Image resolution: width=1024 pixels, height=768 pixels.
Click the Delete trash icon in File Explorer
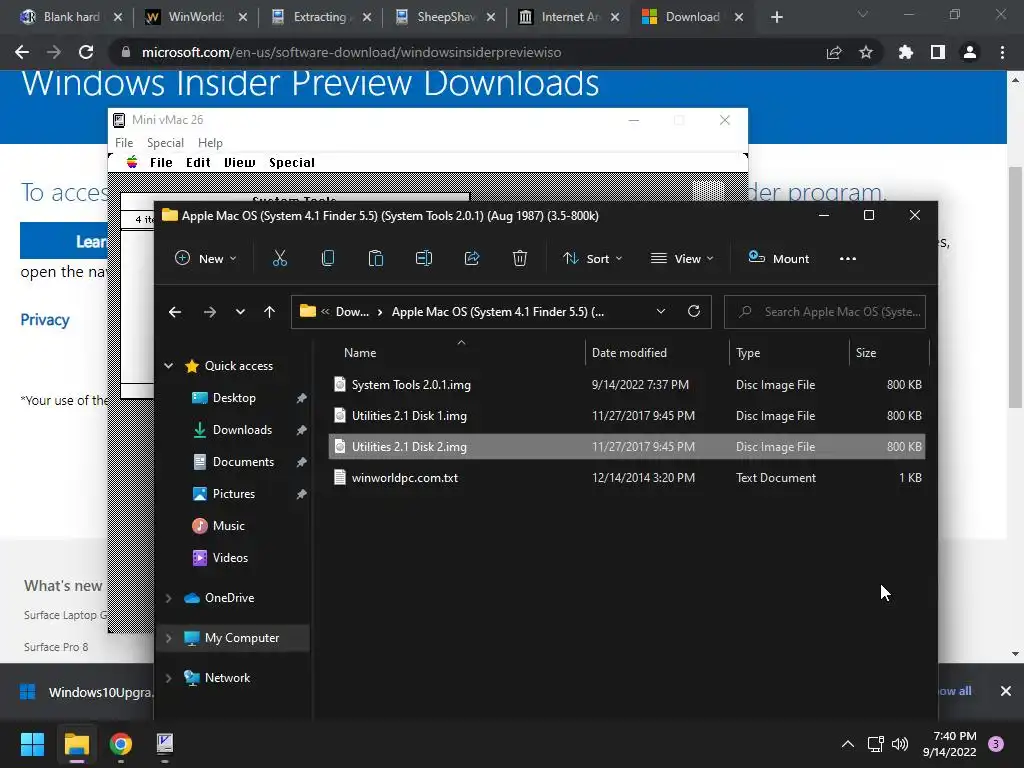(520, 259)
